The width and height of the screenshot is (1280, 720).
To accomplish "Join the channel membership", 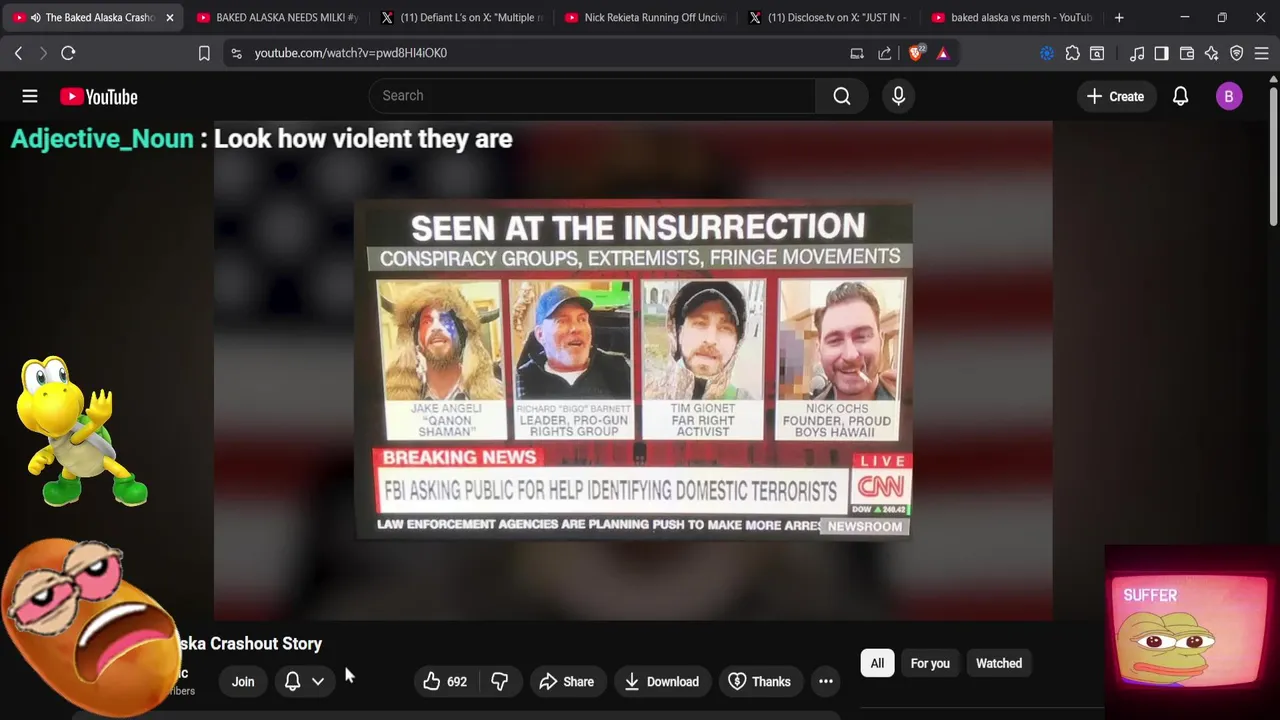I will click(243, 682).
